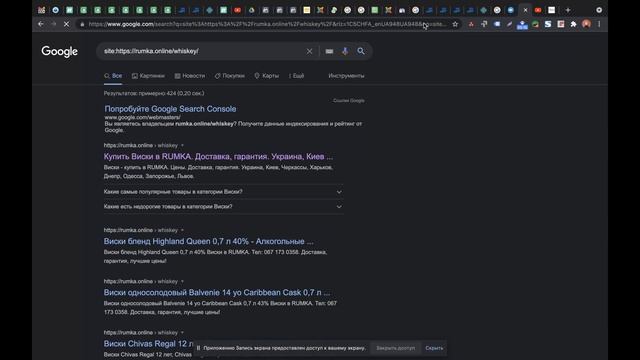The image size is (640, 360).
Task: Switch to 'Новости' results tab
Action: click(x=190, y=76)
